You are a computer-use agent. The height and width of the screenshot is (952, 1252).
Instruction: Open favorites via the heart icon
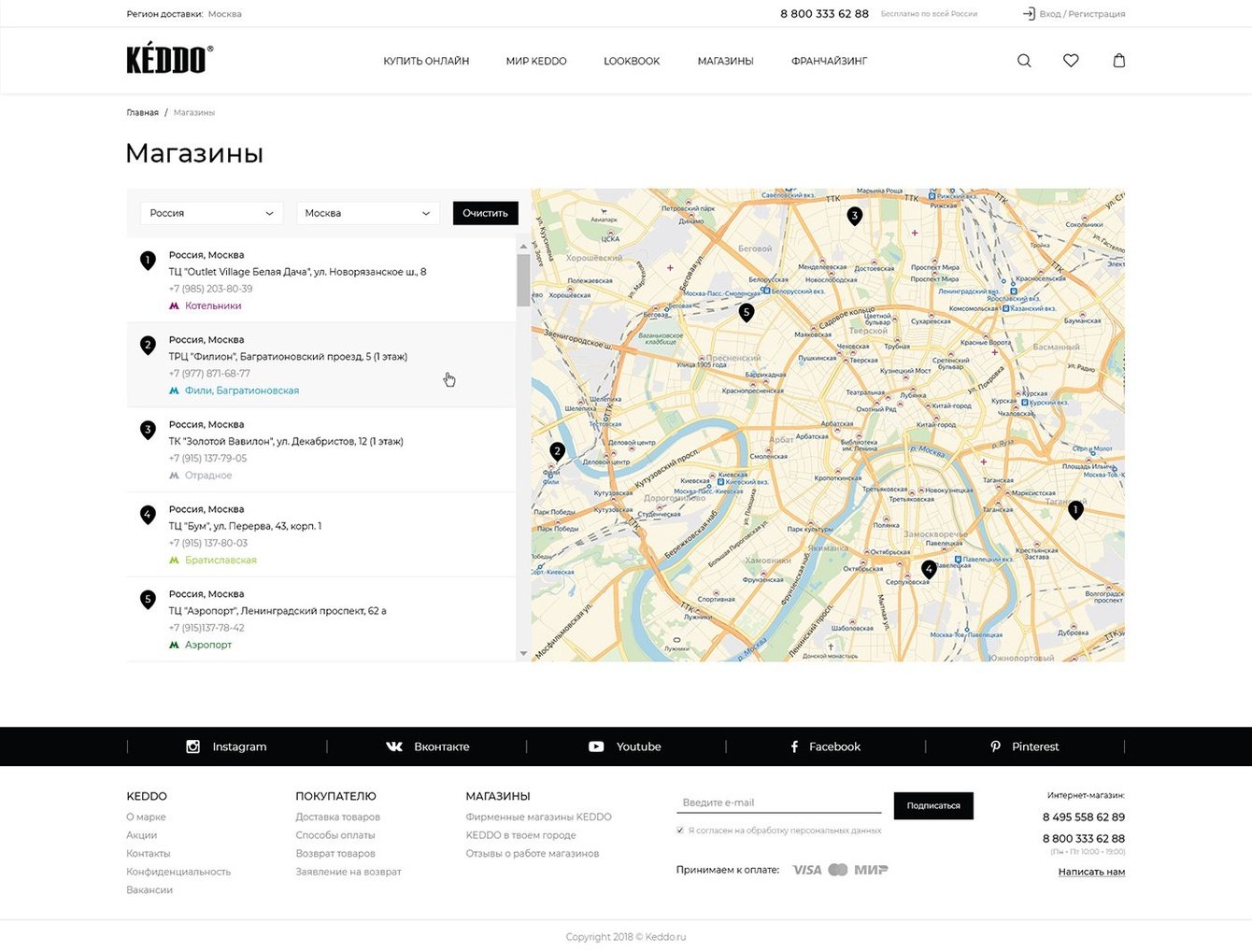tap(1071, 61)
